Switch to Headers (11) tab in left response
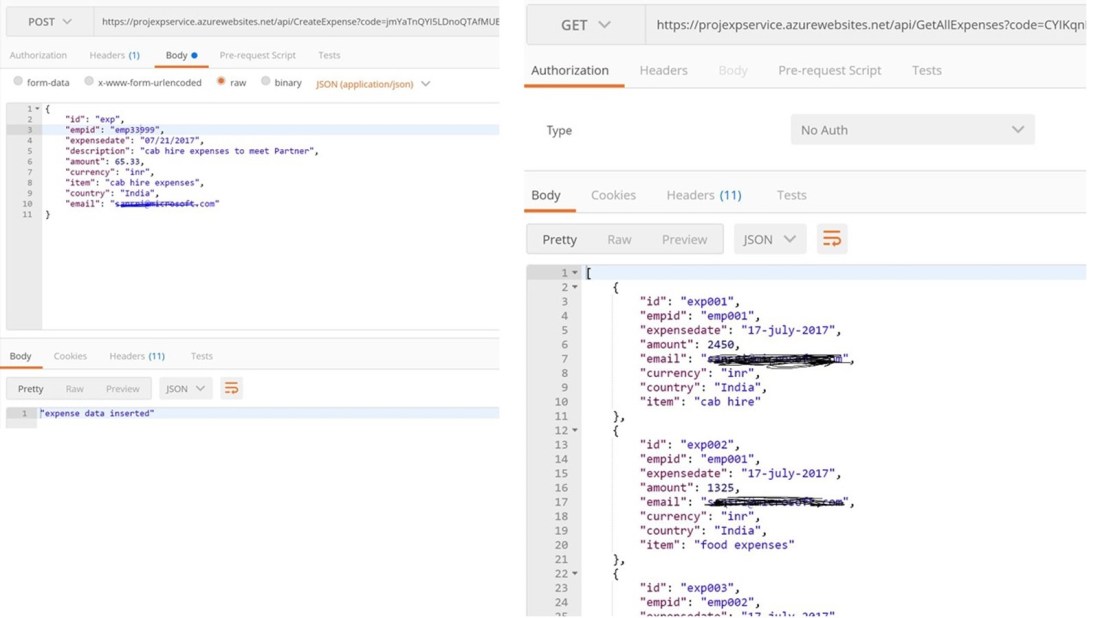 coord(137,356)
